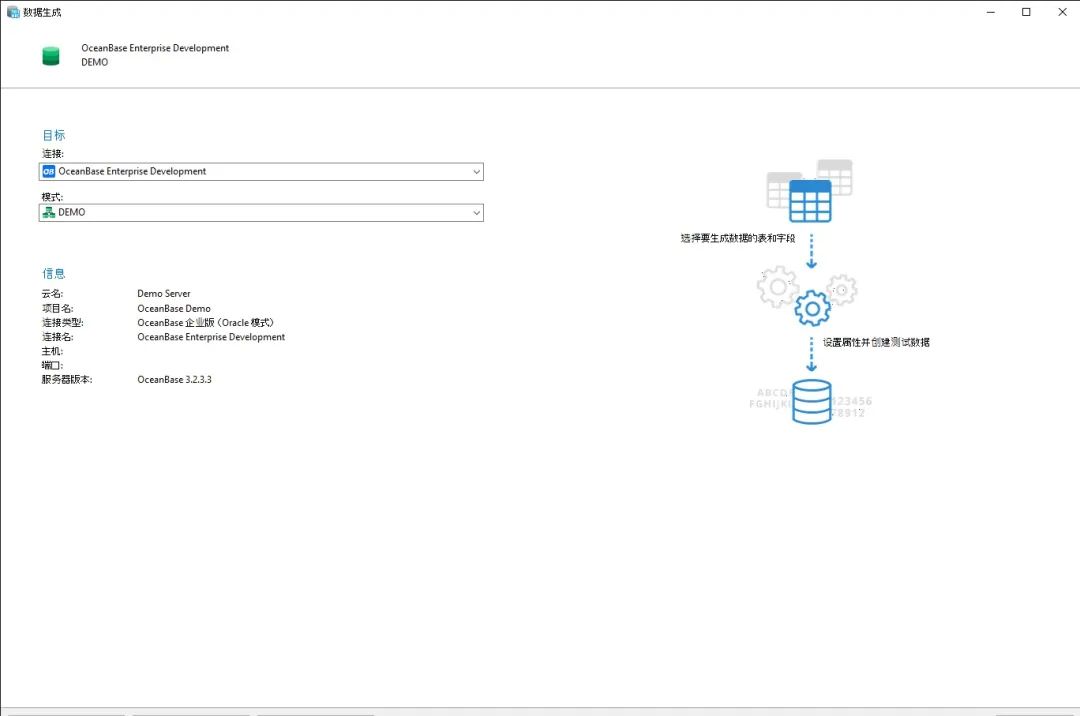Click the green database icon in header
This screenshot has width=1080, height=716.
coord(51,56)
